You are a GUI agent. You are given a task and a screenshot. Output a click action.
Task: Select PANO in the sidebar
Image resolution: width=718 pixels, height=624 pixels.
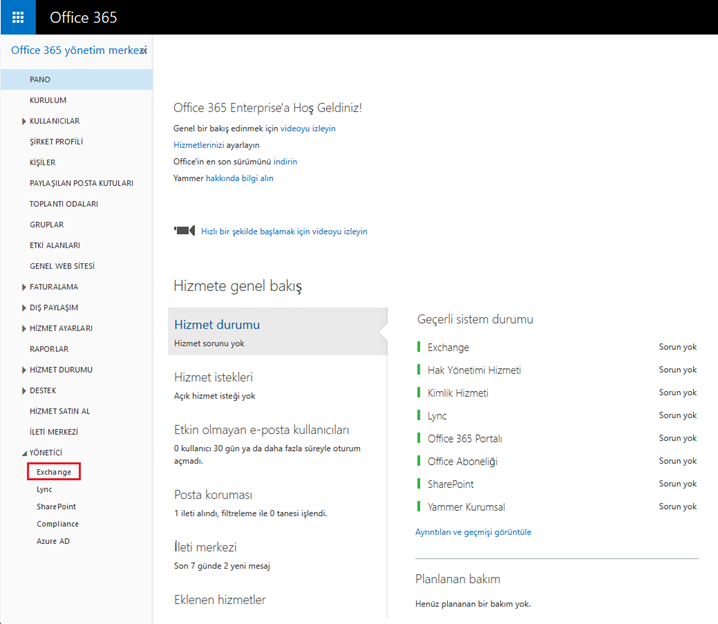(76, 79)
